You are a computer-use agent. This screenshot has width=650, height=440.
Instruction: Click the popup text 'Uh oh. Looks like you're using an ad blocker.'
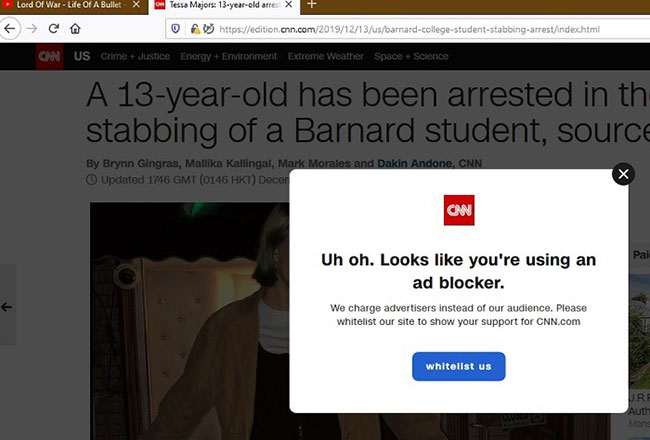458,271
